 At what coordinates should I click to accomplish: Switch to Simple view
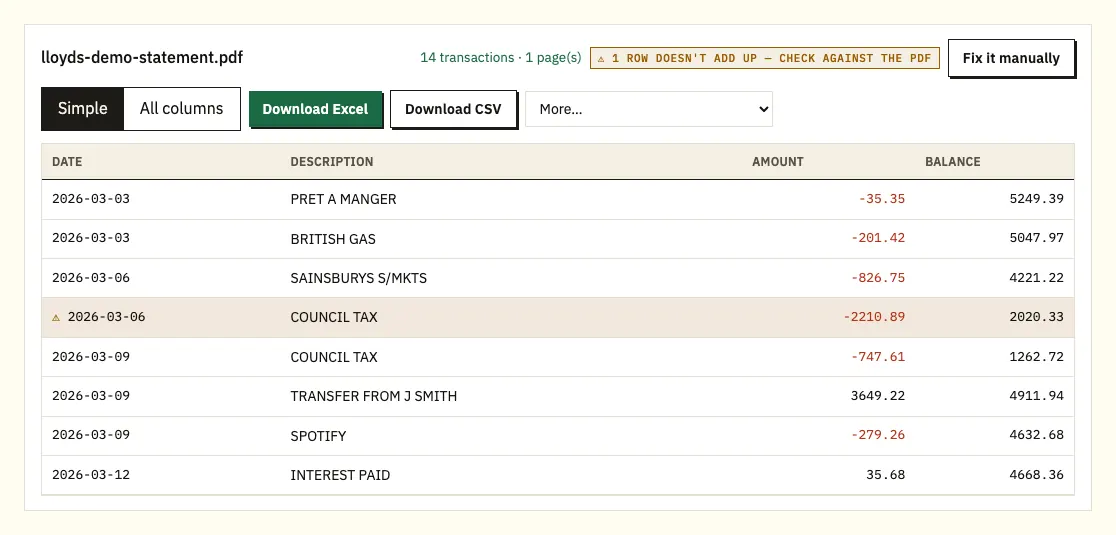[83, 109]
